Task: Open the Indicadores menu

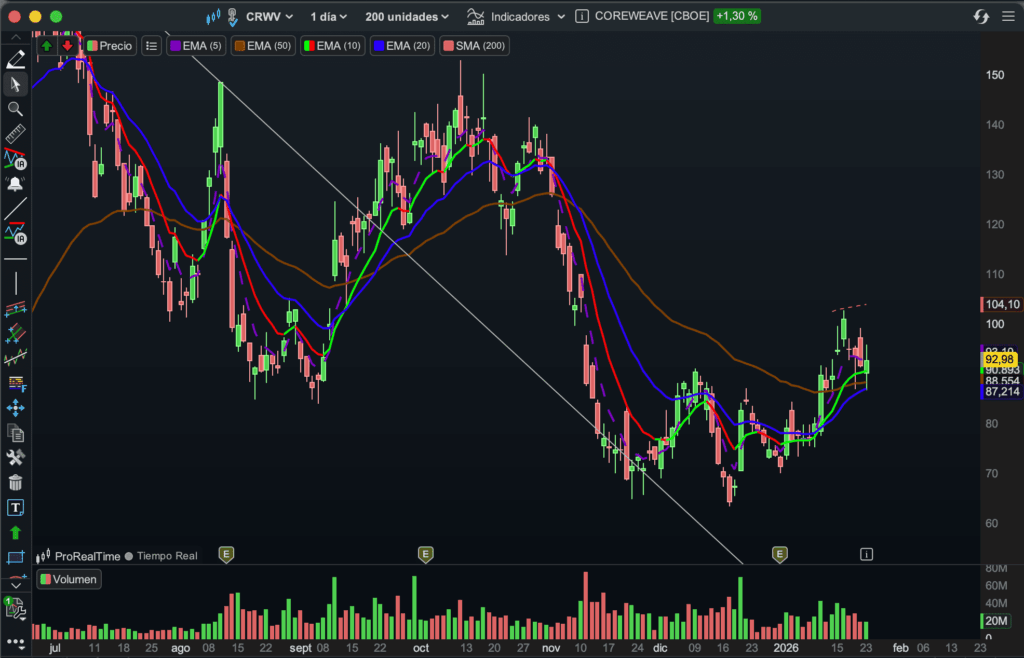Action: [517, 17]
